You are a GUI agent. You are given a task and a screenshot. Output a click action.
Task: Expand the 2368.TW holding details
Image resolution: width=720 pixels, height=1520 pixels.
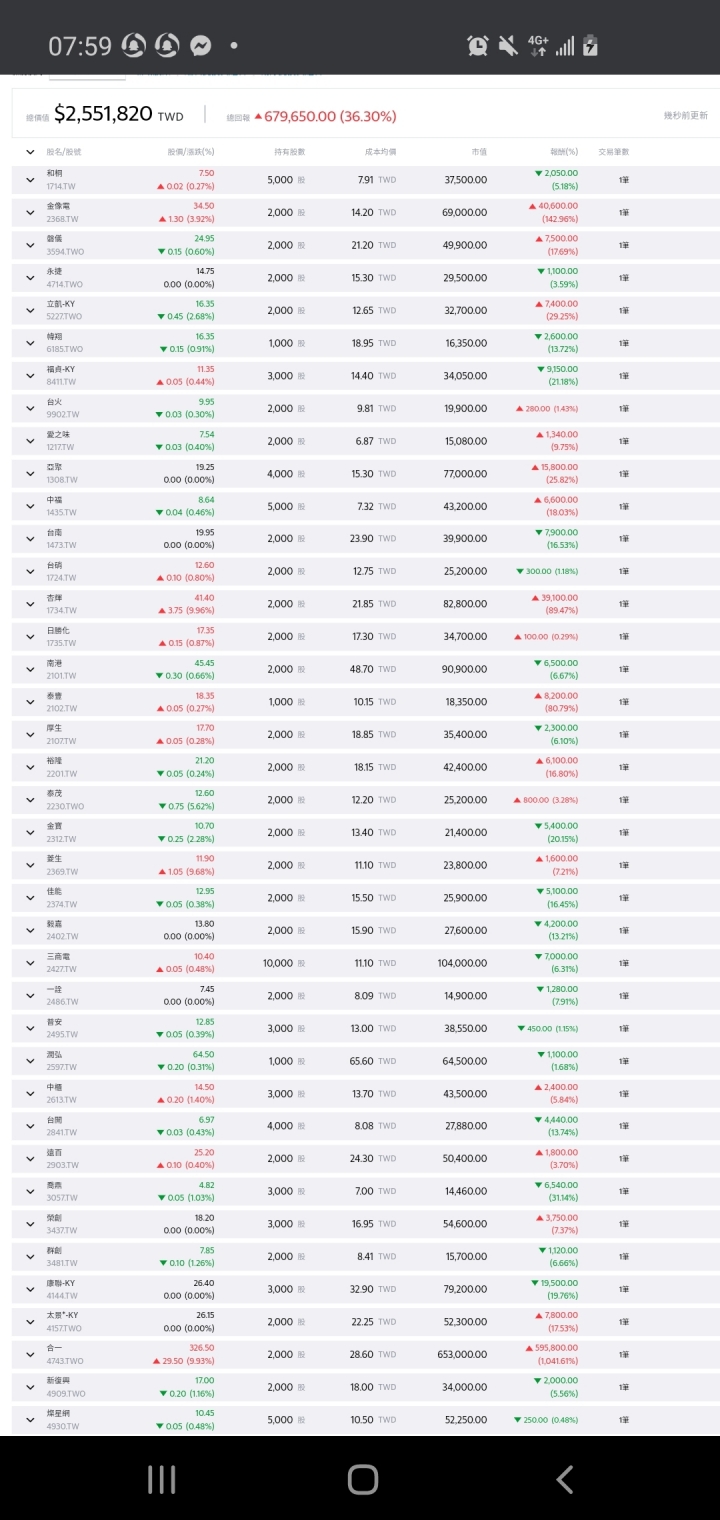pyautogui.click(x=30, y=213)
